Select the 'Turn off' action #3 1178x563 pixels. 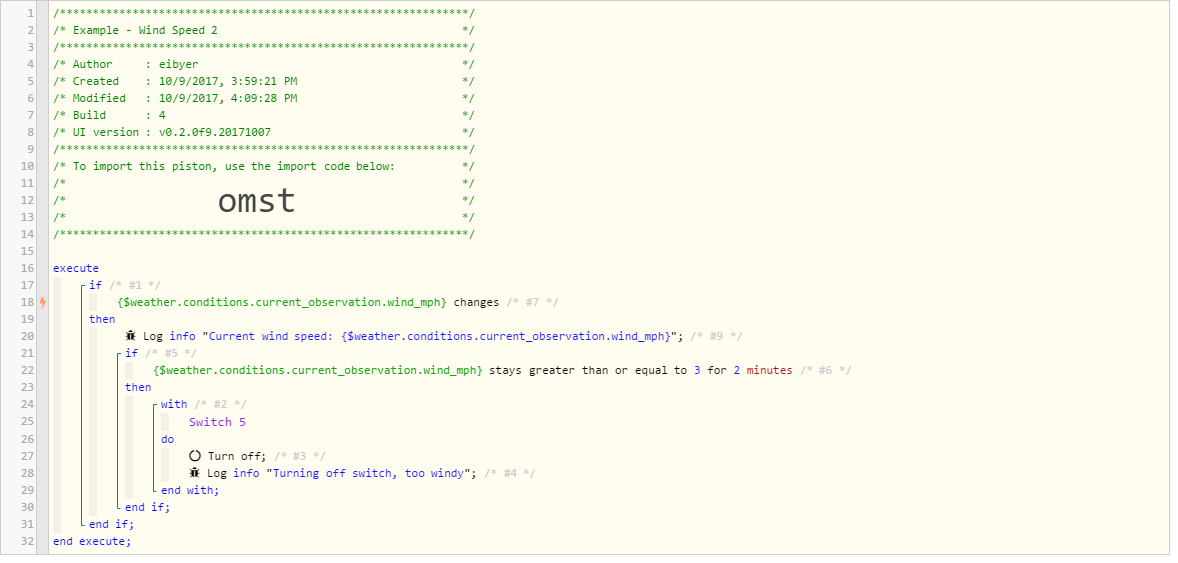click(235, 456)
